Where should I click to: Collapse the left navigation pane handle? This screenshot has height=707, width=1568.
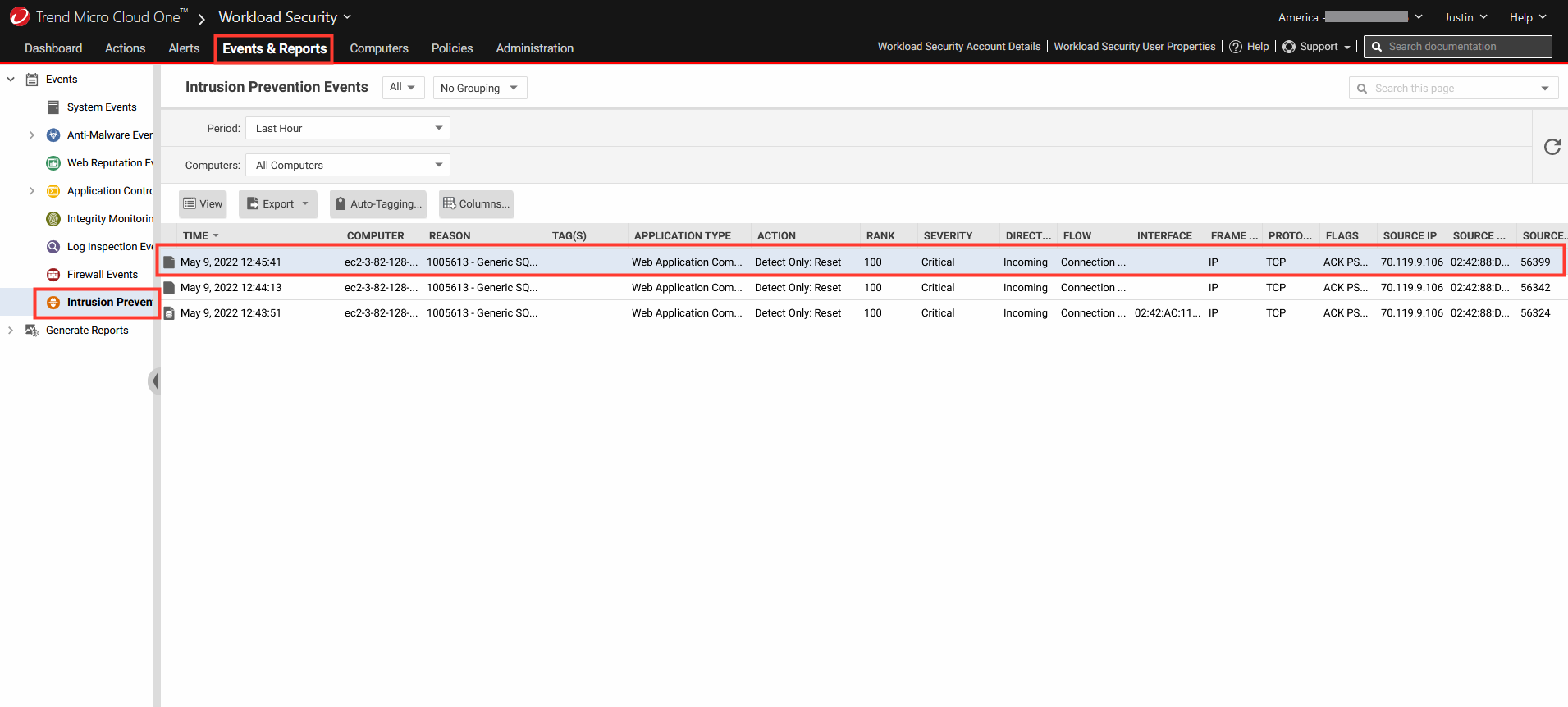(154, 381)
